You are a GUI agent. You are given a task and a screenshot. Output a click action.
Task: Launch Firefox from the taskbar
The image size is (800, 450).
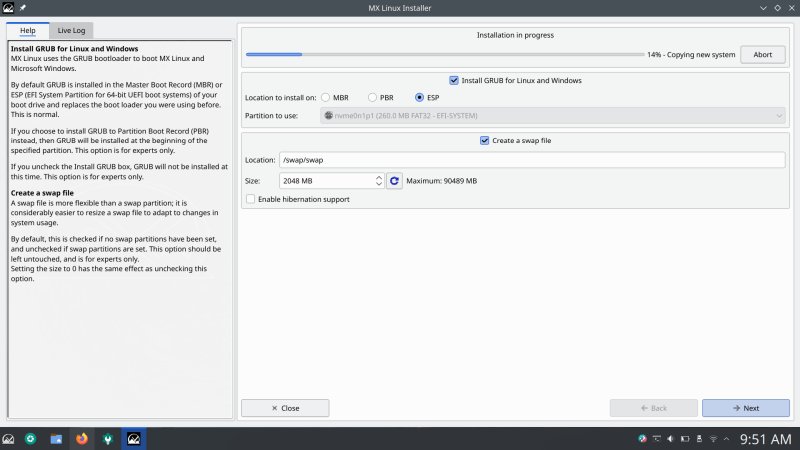[82, 439]
